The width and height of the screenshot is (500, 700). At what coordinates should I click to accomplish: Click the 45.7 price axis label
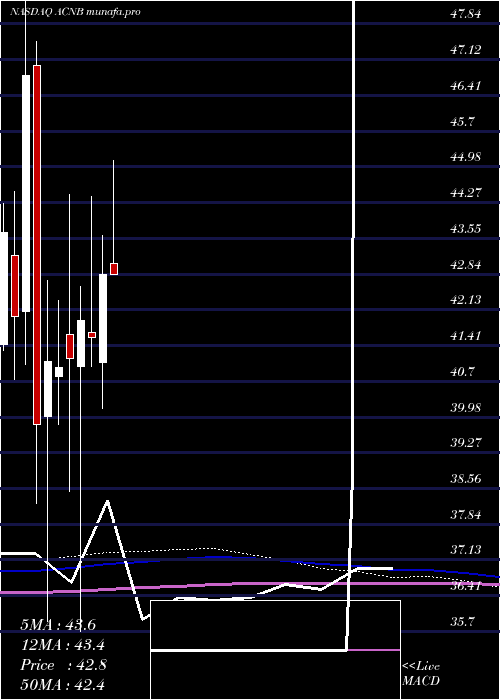[462, 121]
